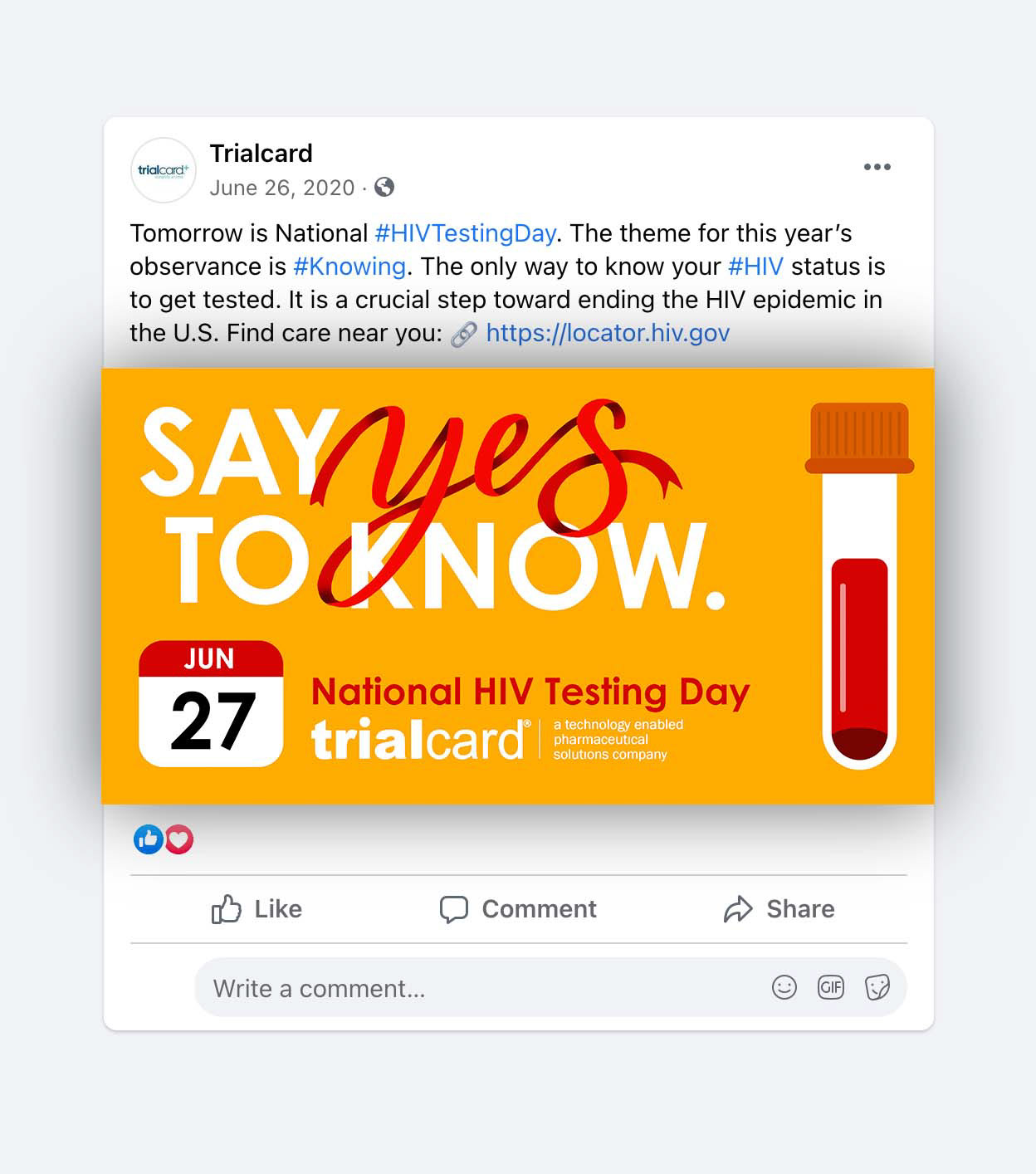Click the globe public audience icon
Image resolution: width=1036 pixels, height=1174 pixels.
coord(384,188)
